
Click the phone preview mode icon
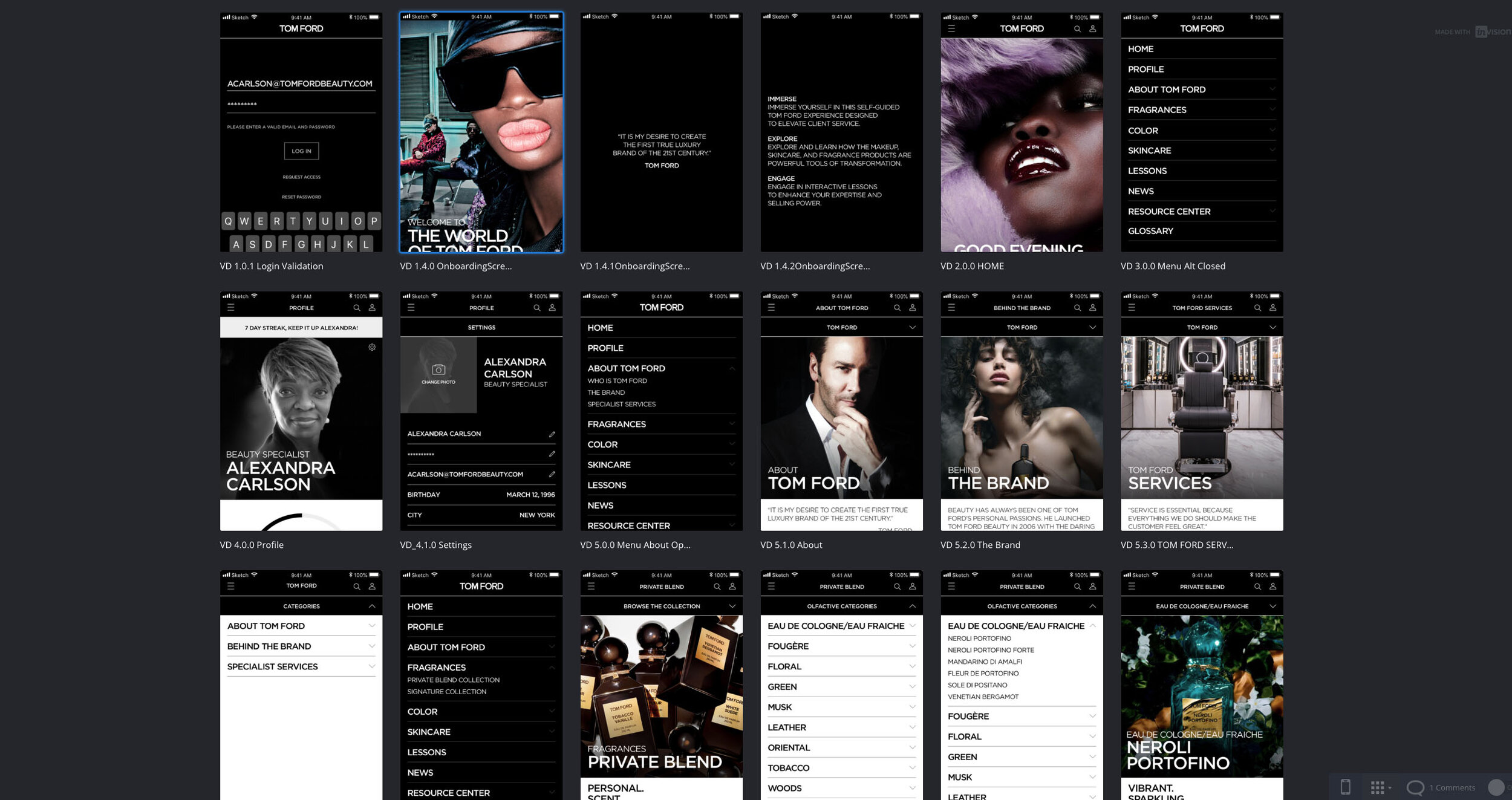[x=1345, y=787]
